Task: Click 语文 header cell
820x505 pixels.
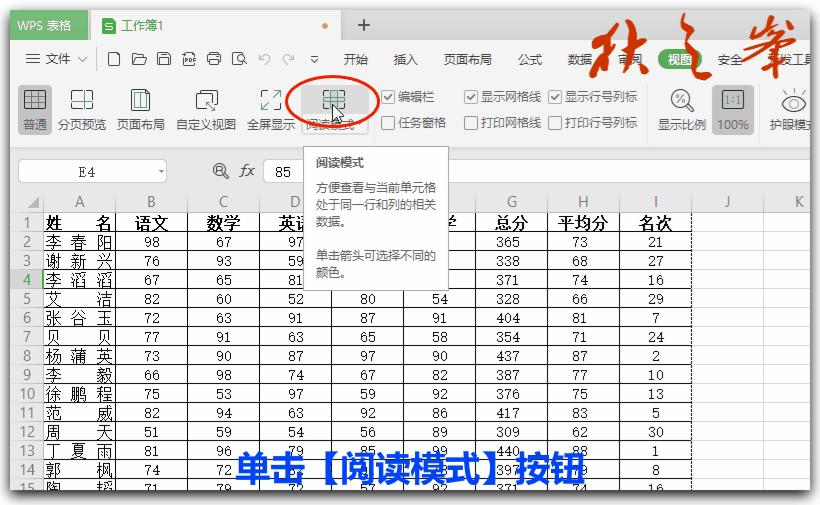Action: click(x=151, y=223)
